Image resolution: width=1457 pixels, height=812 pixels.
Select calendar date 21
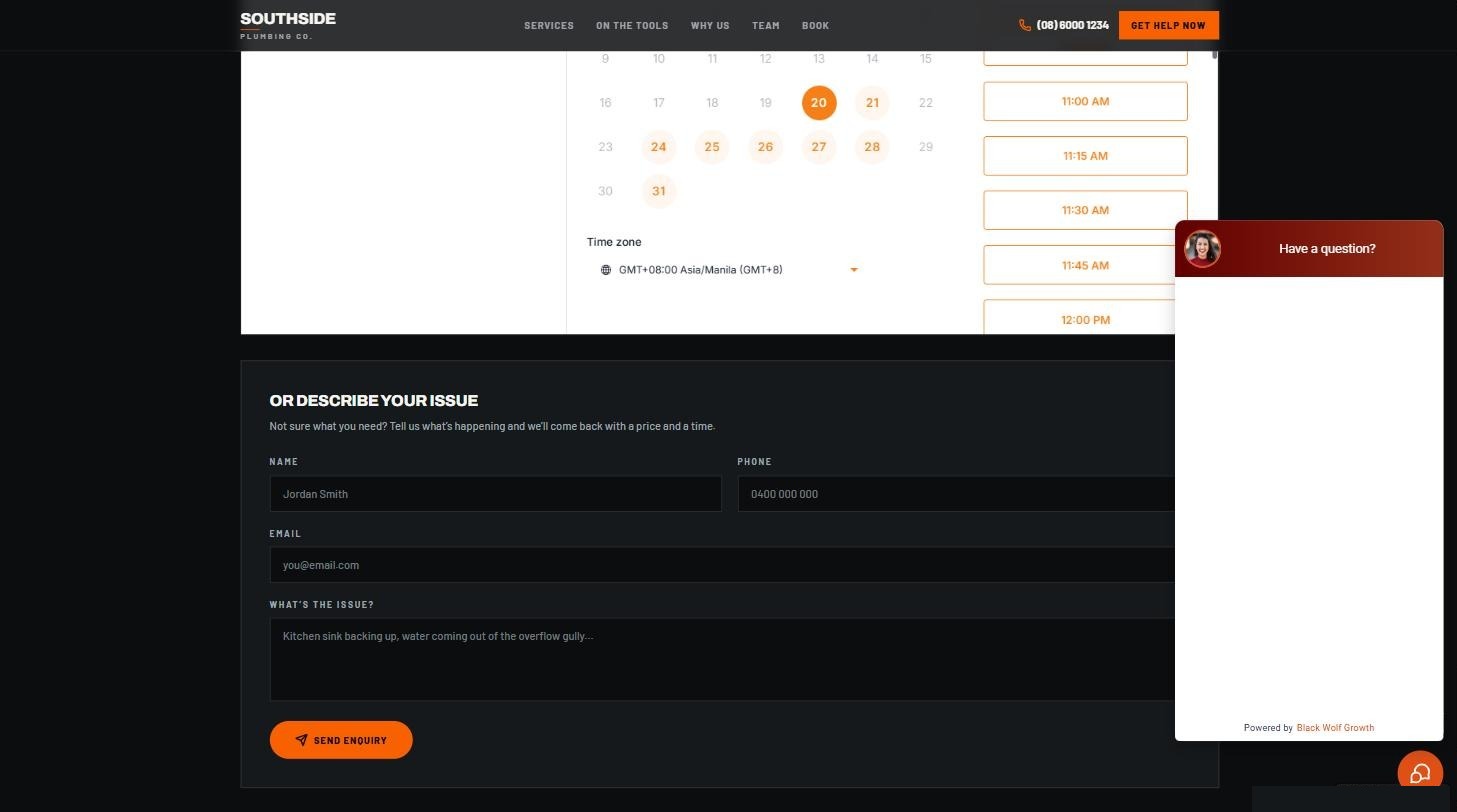(x=872, y=103)
